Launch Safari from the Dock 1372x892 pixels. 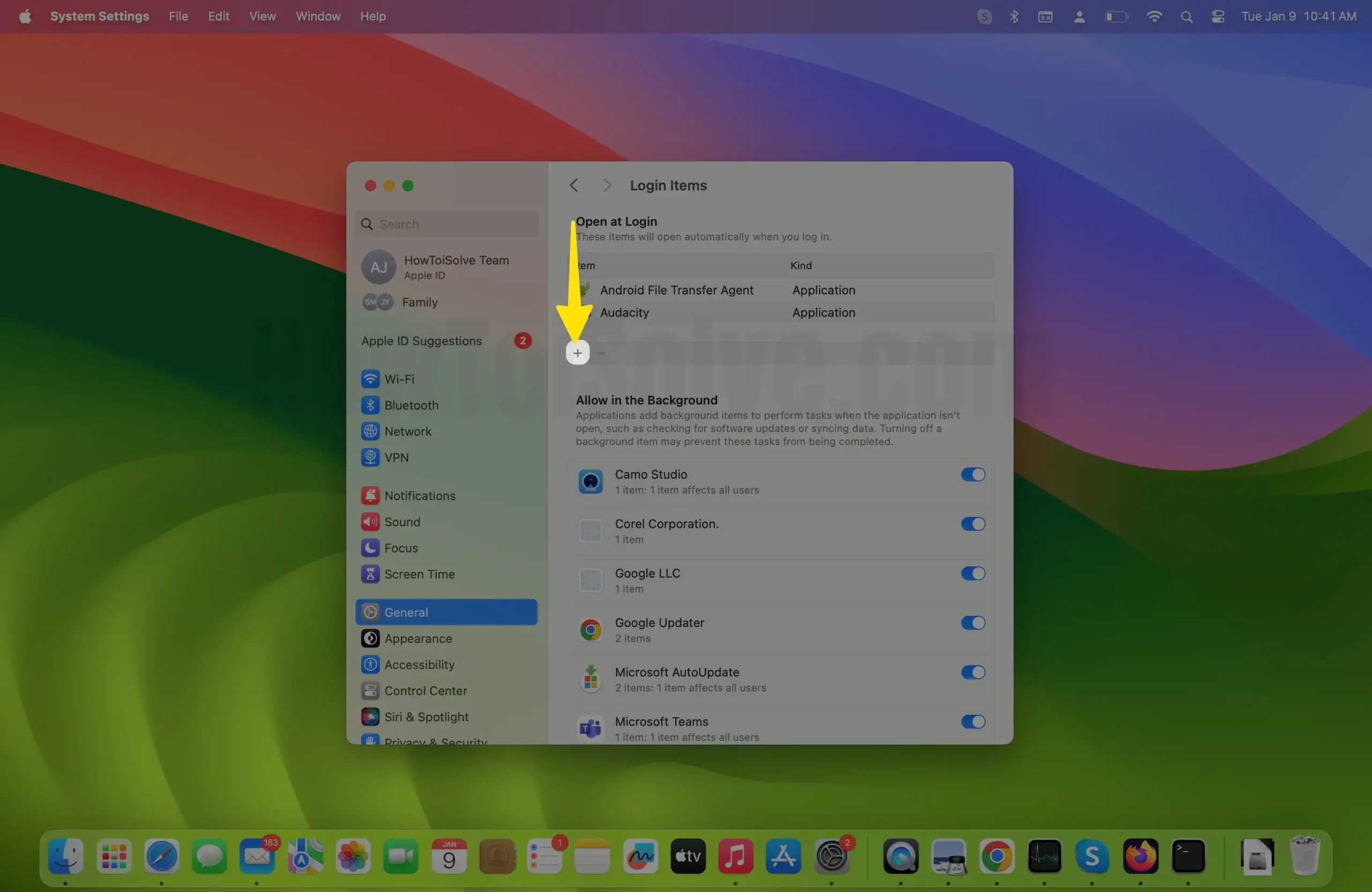pos(161,856)
